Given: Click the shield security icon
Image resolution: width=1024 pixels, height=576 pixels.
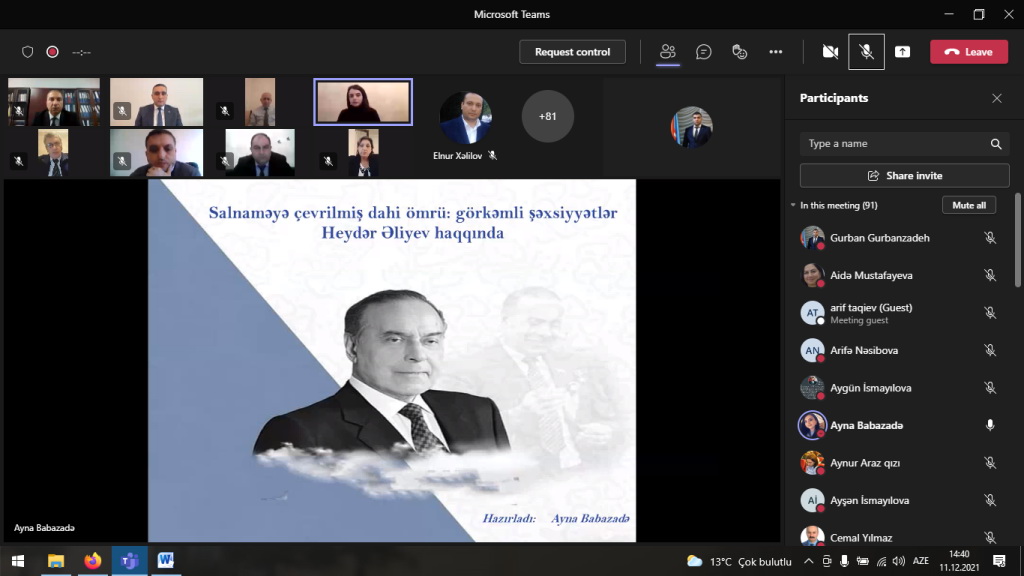Looking at the screenshot, I should [27, 52].
